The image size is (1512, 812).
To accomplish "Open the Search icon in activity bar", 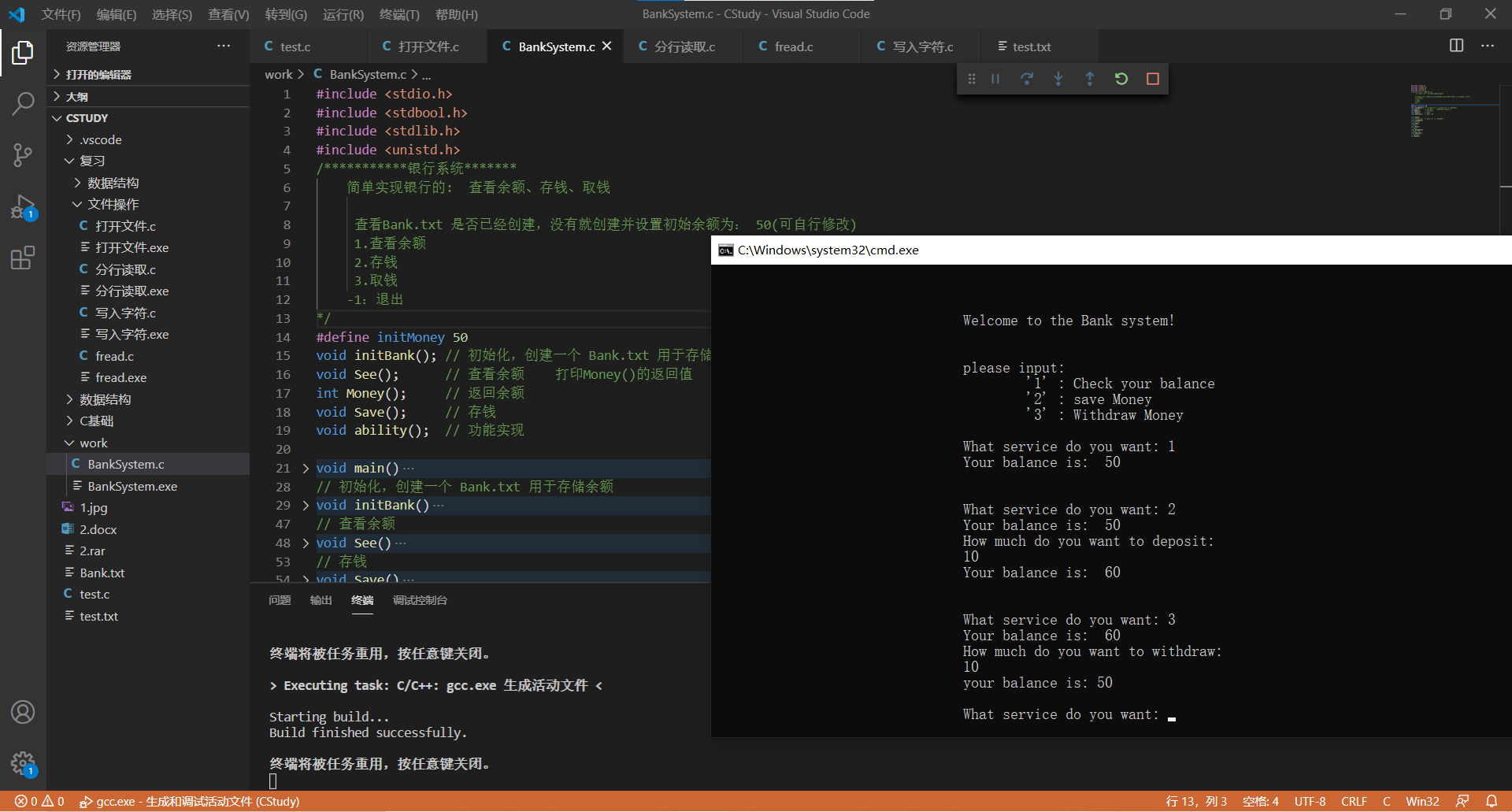I will point(23,103).
